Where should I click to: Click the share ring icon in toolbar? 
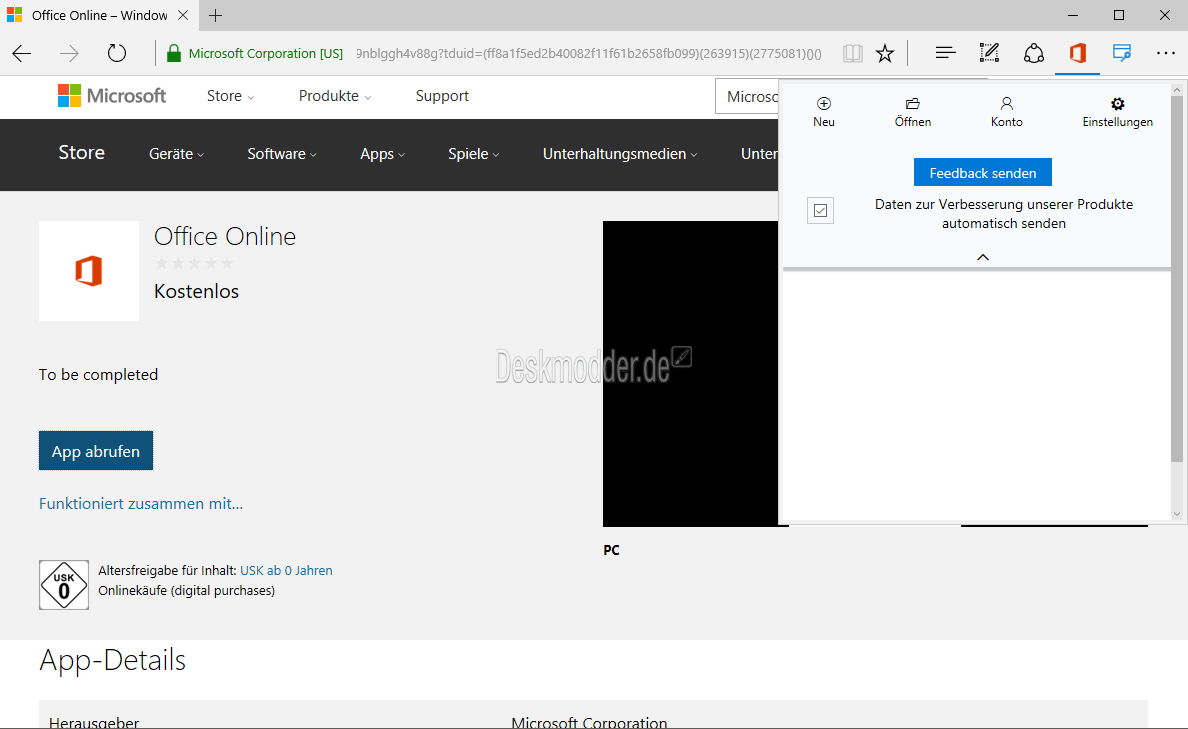(1033, 53)
